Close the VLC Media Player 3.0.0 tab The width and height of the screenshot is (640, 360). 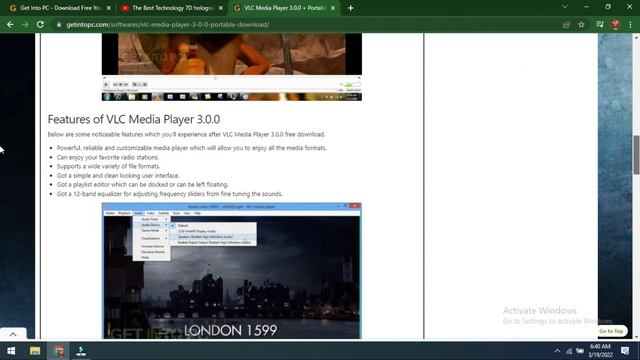[x=333, y=8]
